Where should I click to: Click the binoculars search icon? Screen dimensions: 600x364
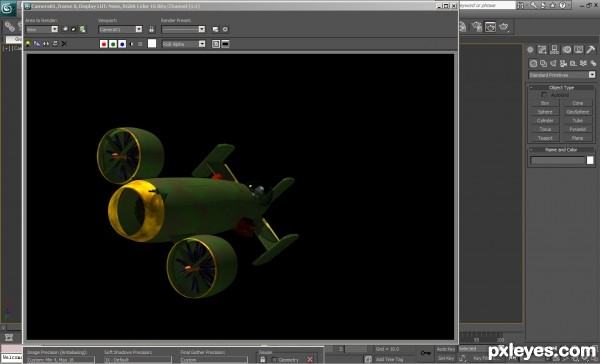pyautogui.click(x=521, y=5)
